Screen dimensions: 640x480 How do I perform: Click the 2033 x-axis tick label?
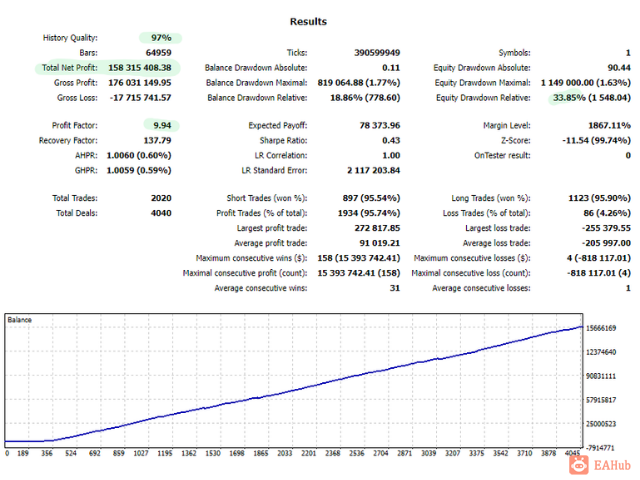pos(284,453)
